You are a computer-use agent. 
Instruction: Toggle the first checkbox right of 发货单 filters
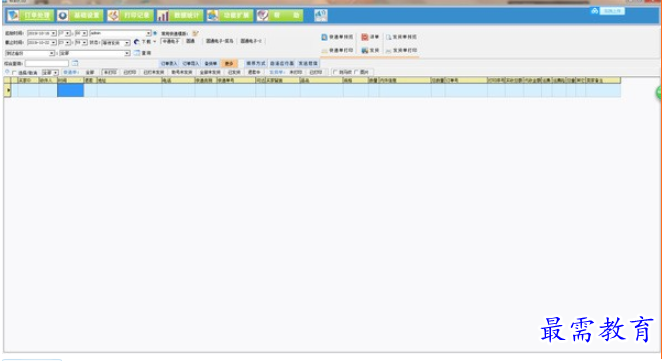click(x=335, y=72)
